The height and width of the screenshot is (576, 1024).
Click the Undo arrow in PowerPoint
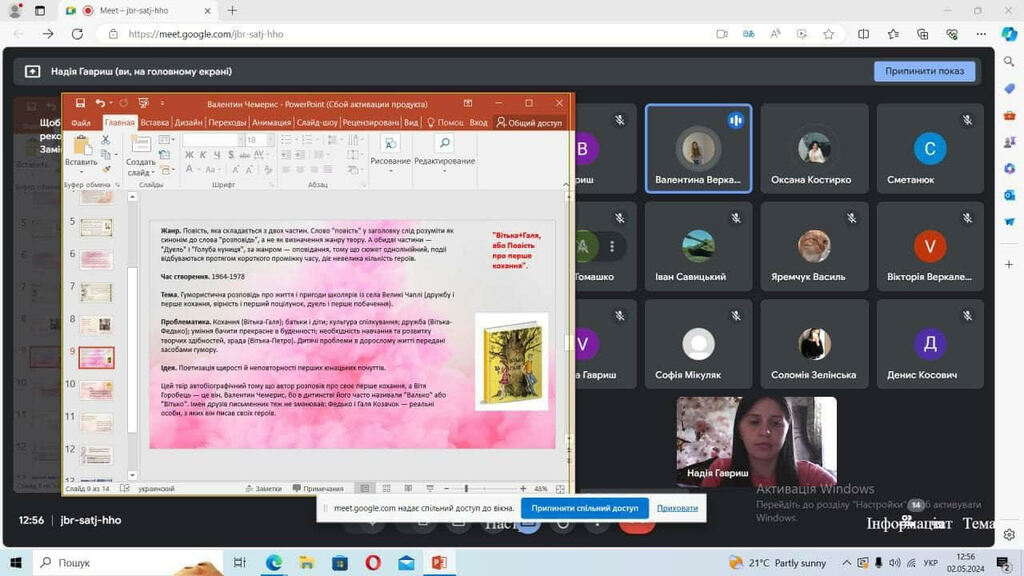click(x=100, y=103)
